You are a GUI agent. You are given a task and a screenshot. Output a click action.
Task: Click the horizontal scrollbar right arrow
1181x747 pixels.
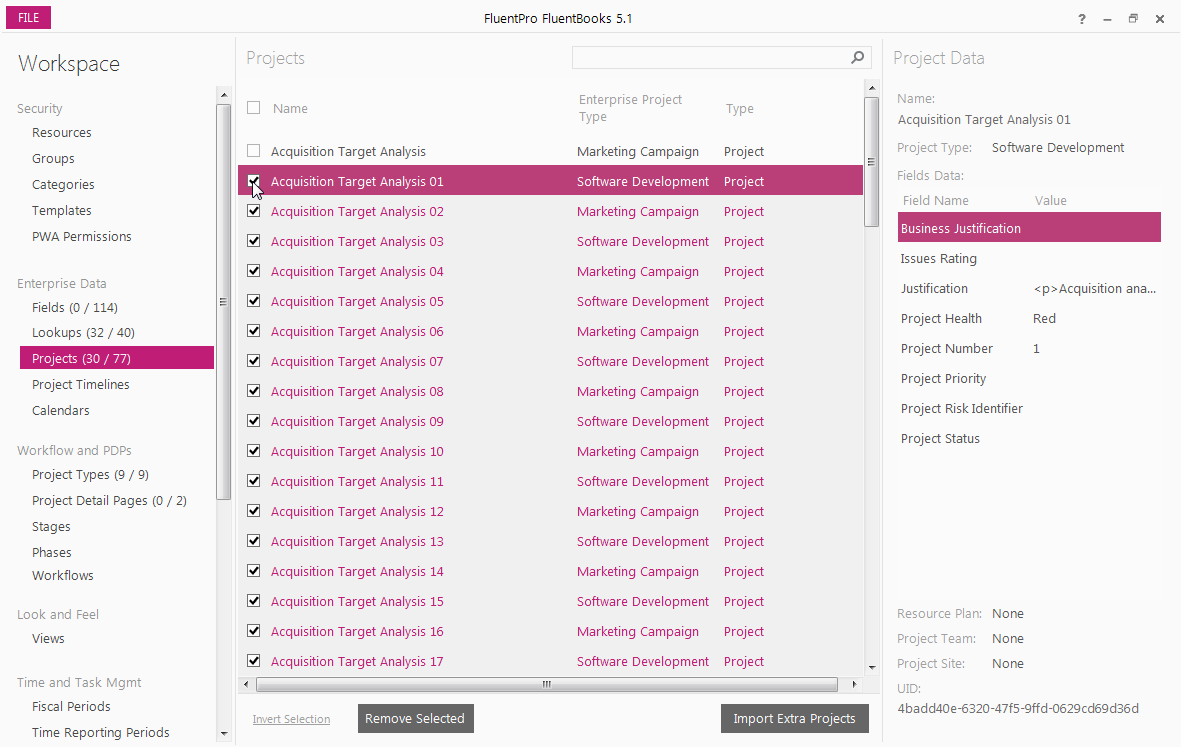click(853, 684)
